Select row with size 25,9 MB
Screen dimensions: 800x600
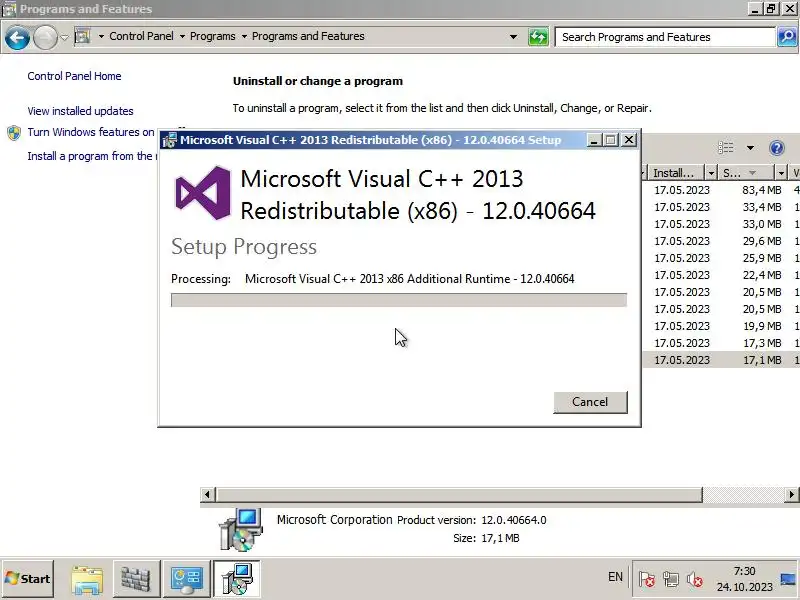click(721, 258)
